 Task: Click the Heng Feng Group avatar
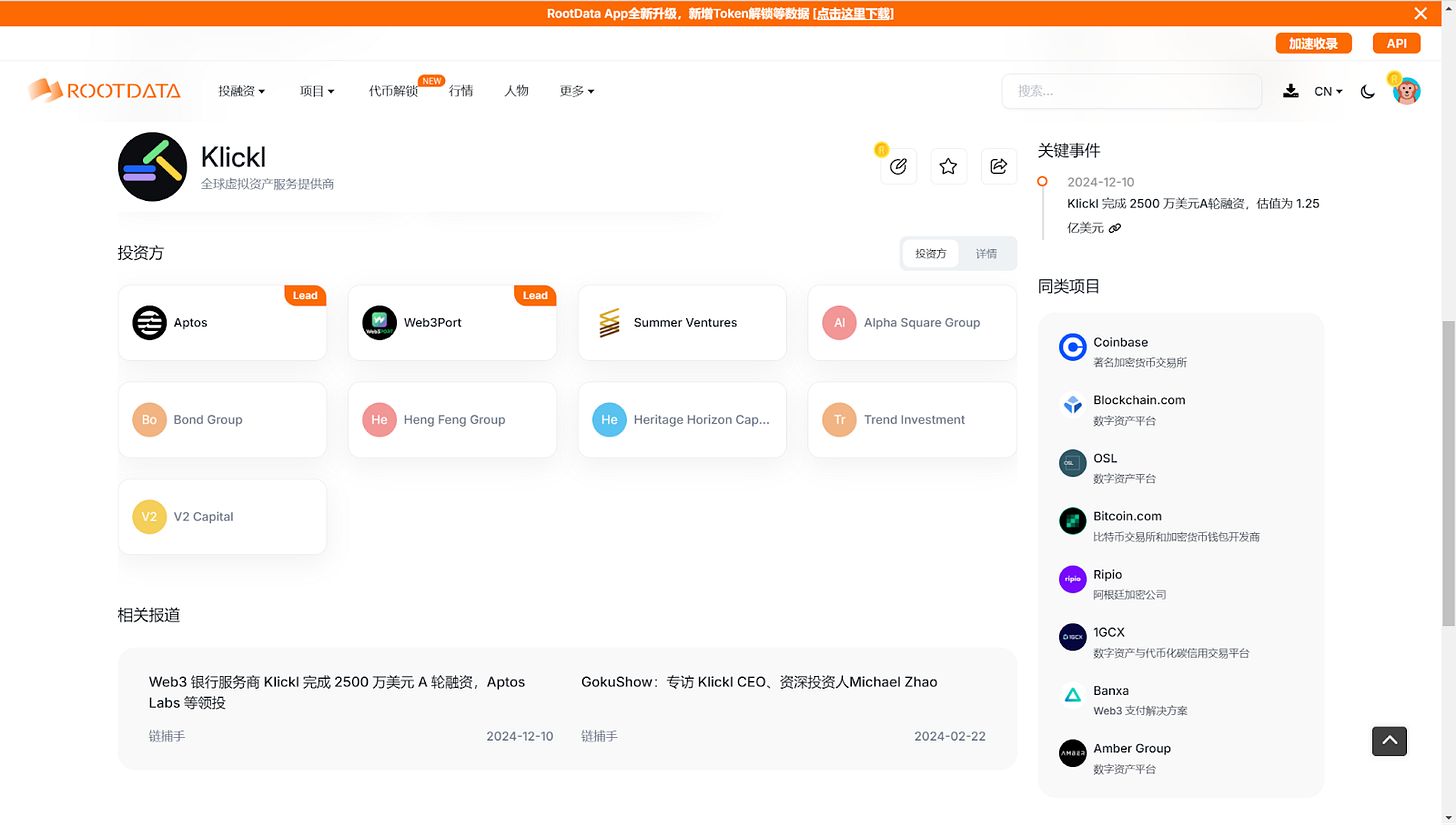pyautogui.click(x=379, y=419)
